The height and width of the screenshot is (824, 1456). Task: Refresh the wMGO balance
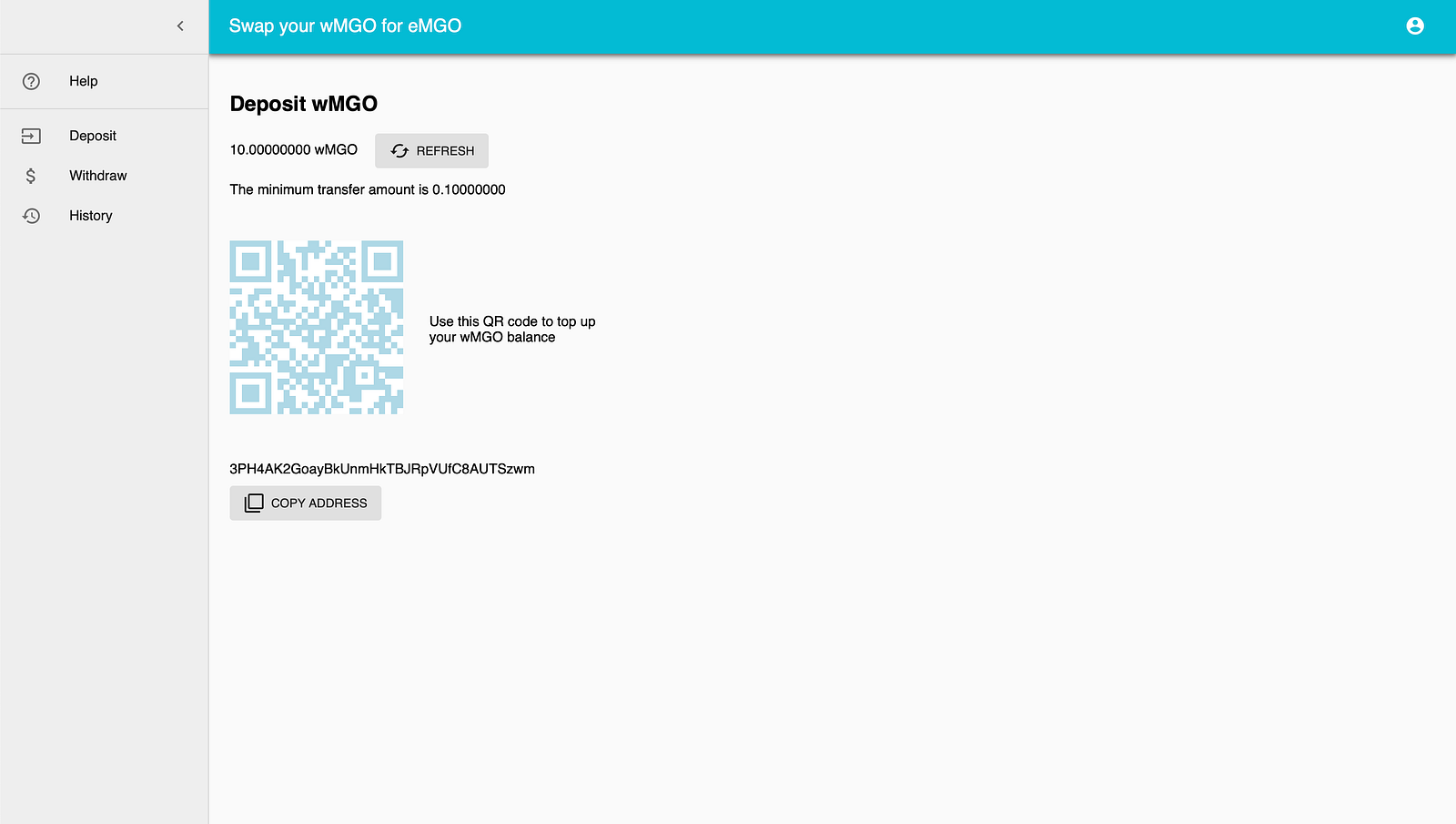coord(431,151)
